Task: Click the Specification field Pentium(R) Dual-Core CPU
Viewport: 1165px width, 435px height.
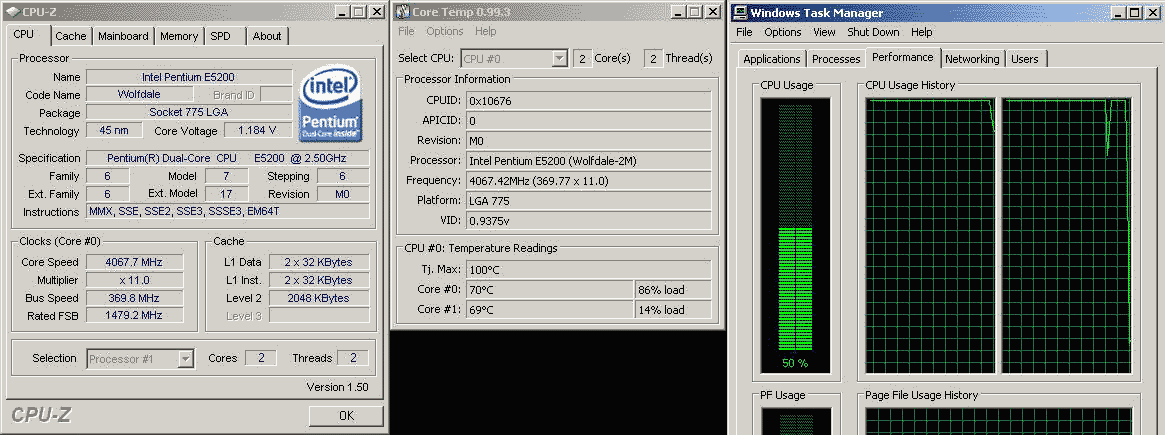Action: pos(227,158)
